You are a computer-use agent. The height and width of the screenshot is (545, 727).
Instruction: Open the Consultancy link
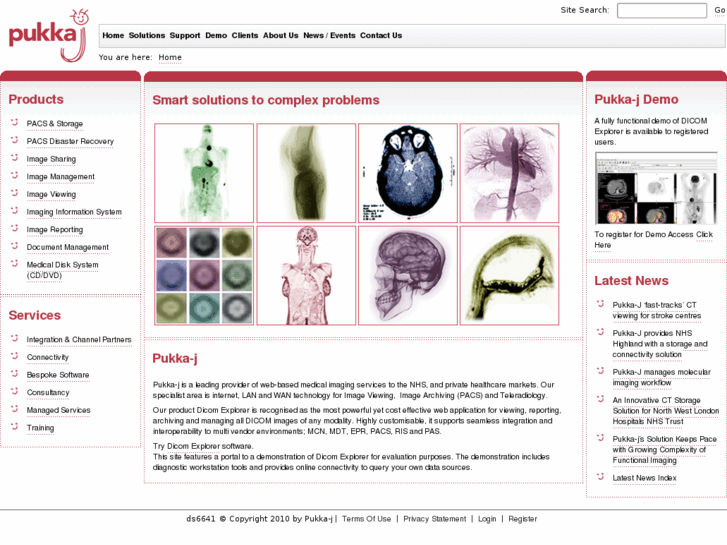click(48, 392)
